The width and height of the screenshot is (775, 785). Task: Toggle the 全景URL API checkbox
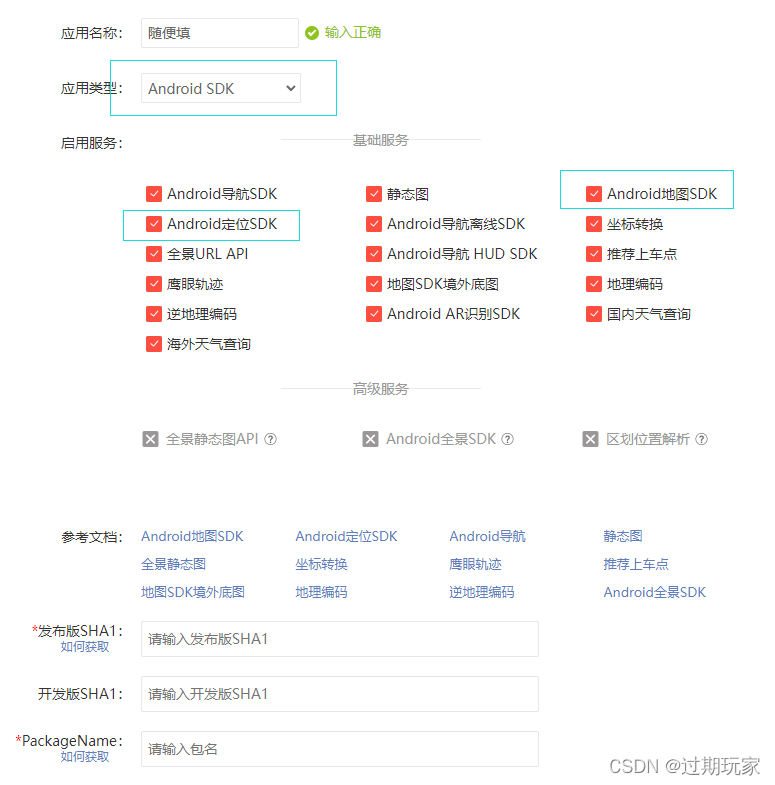[154, 254]
